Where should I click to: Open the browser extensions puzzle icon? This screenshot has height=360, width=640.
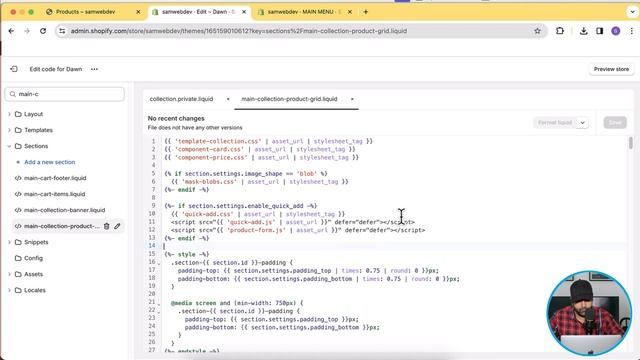tap(560, 31)
